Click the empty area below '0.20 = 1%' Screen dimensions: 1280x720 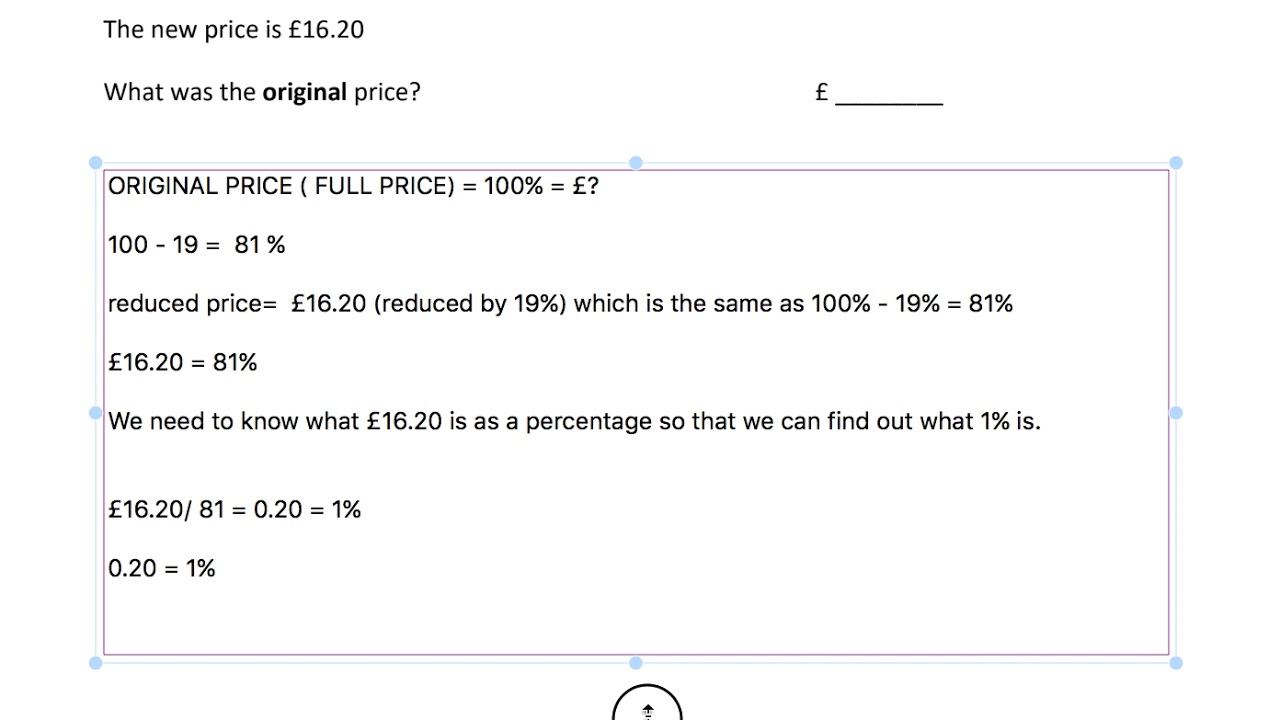635,620
